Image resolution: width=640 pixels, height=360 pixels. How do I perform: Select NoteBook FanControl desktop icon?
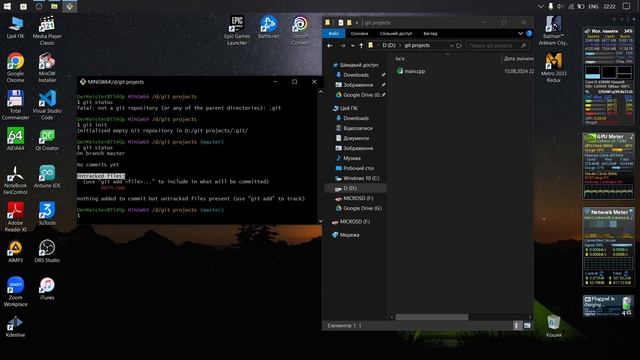15,180
